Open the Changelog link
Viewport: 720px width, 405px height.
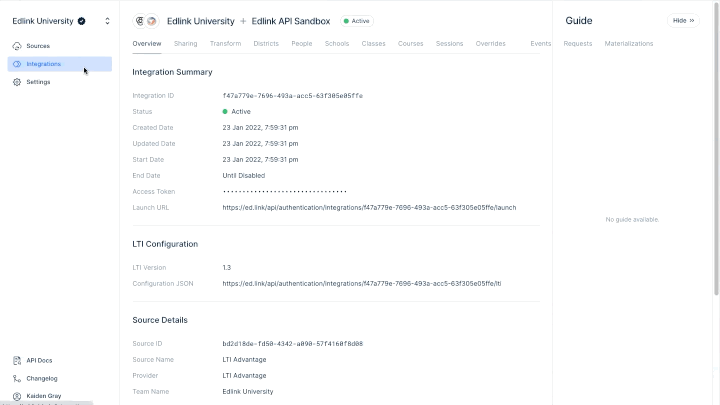click(42, 378)
